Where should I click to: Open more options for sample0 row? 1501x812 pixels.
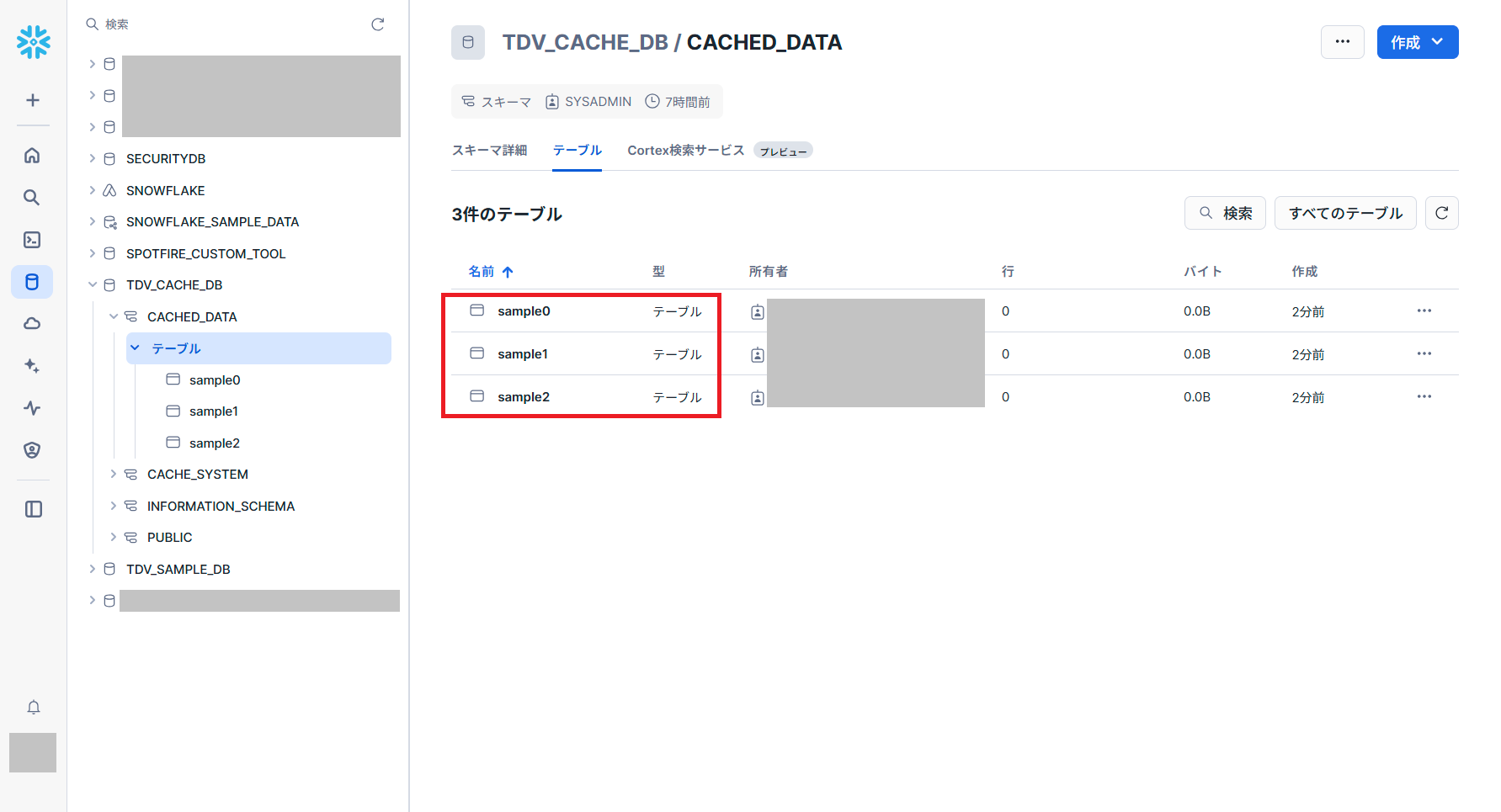coord(1424,310)
